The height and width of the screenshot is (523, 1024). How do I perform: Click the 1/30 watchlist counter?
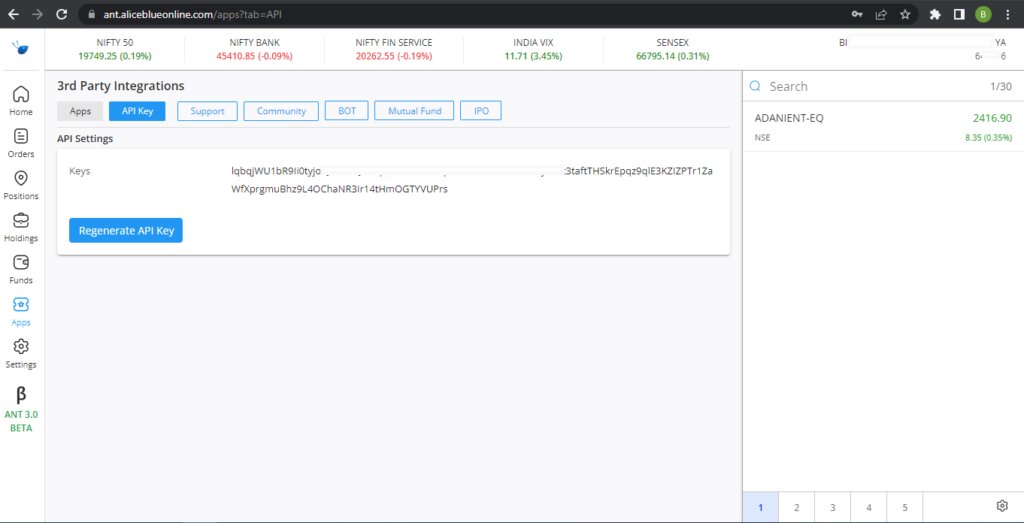point(1001,86)
